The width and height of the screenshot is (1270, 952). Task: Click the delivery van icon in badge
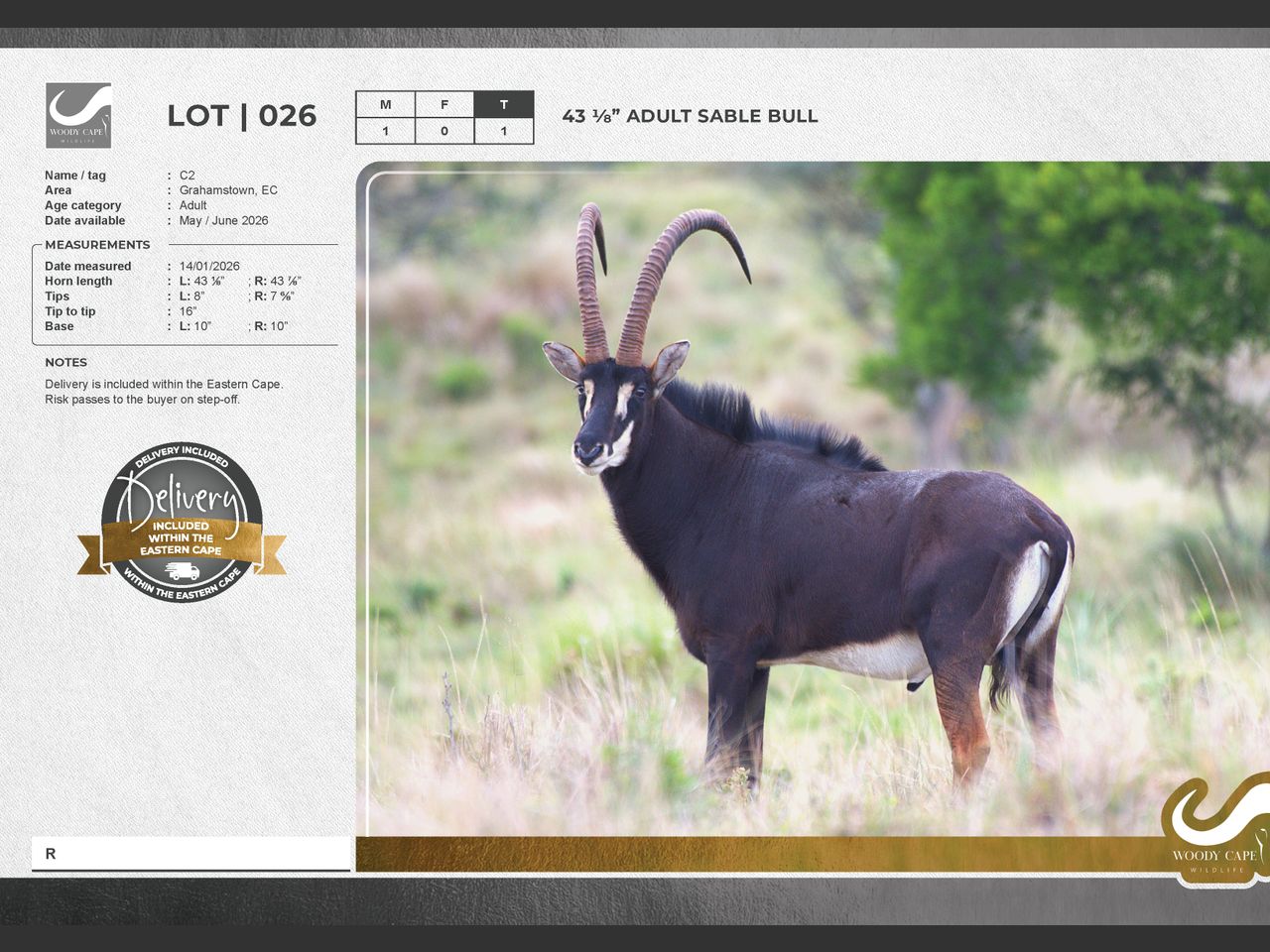tap(182, 571)
